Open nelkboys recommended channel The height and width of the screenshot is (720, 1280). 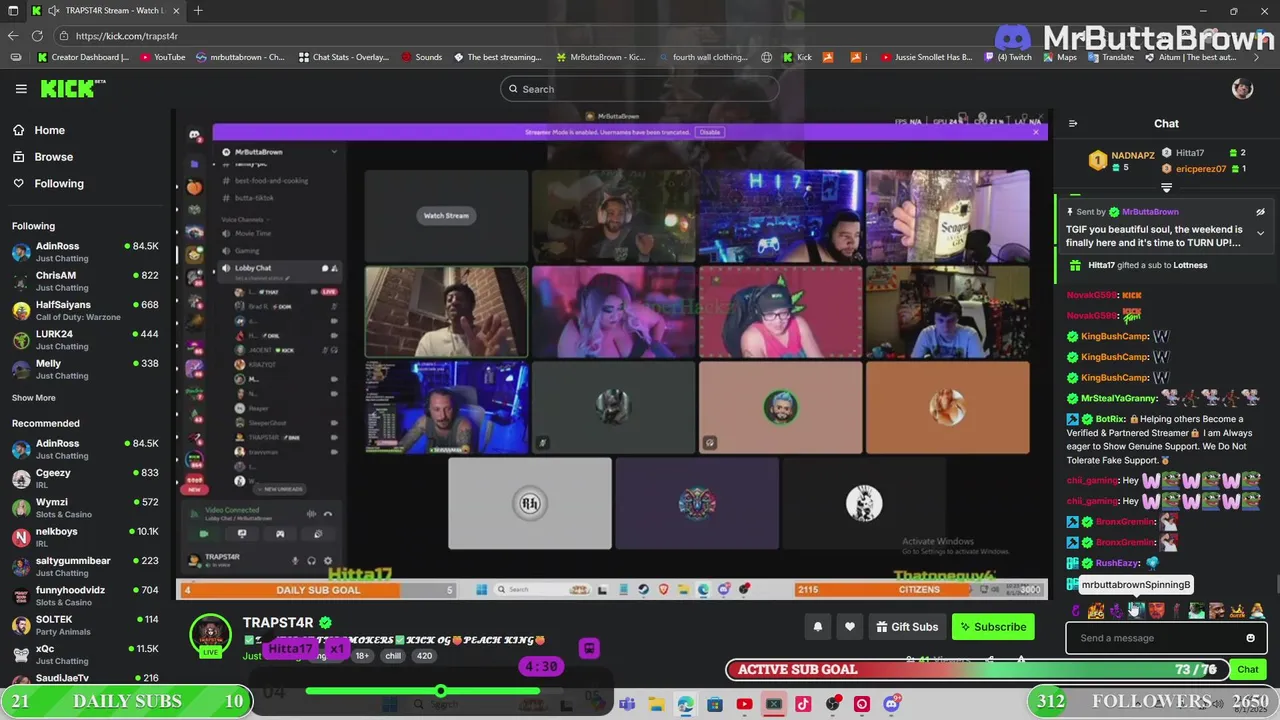click(x=85, y=537)
